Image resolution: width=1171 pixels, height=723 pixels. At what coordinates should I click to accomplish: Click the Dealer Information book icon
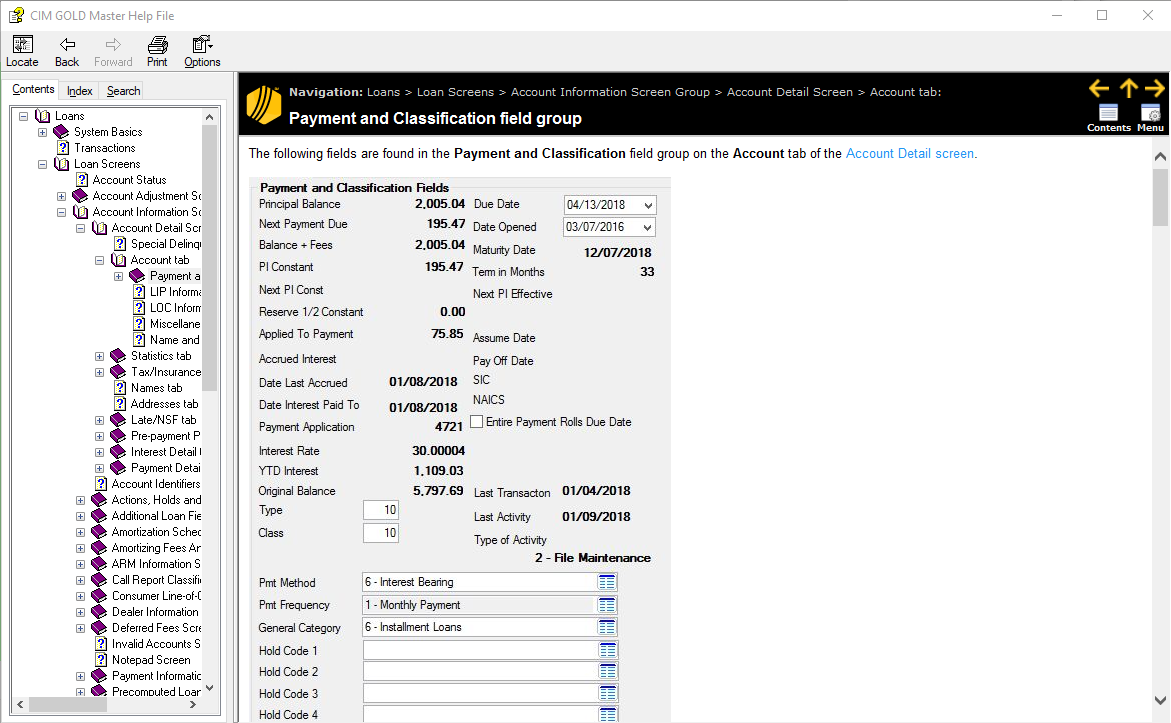point(99,612)
